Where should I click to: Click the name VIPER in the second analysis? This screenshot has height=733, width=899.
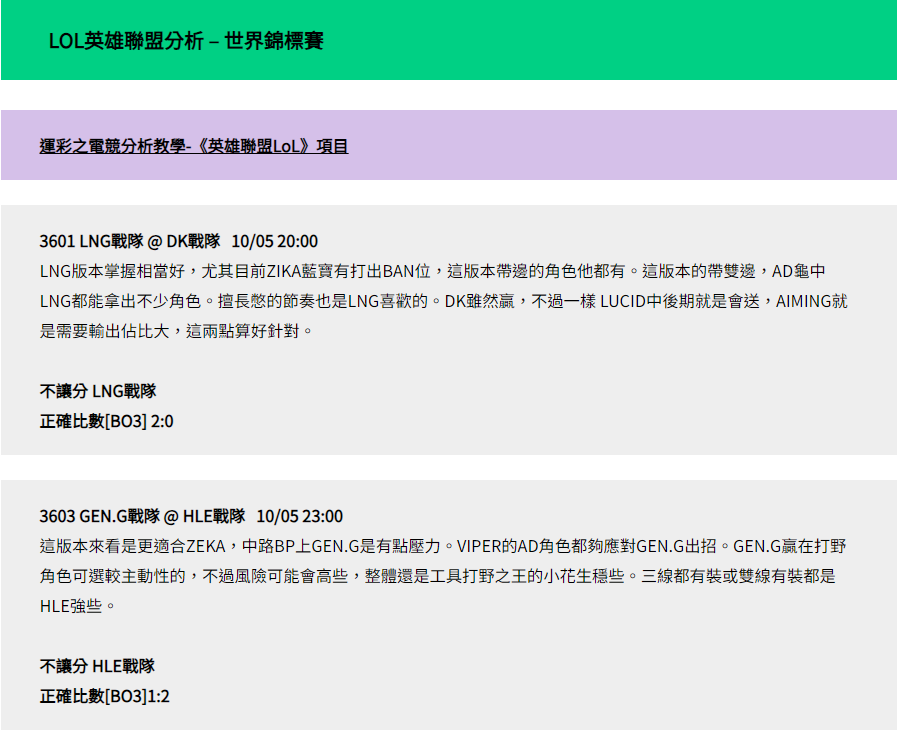pyautogui.click(x=480, y=546)
